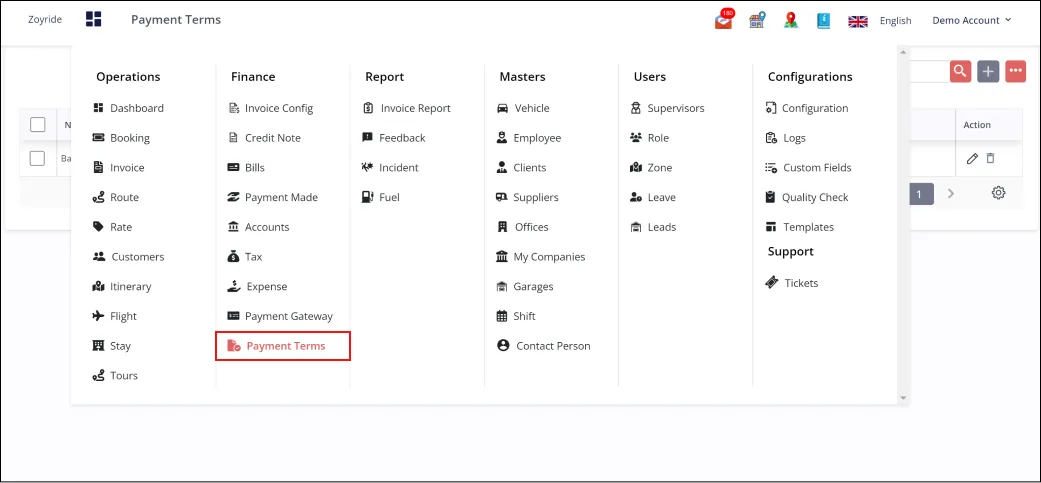
Task: Click the Rate tag icon
Action: [98, 227]
